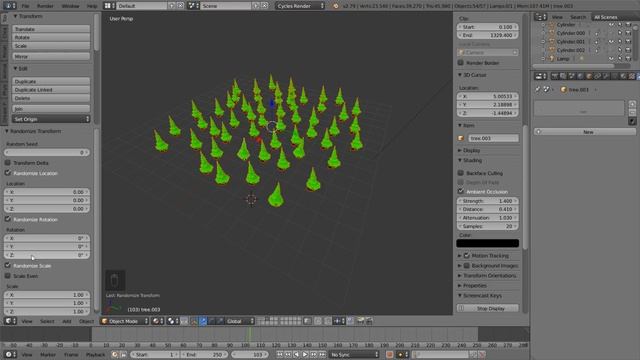Image resolution: width=640 pixels, height=360 pixels.
Task: Open the Window menu
Action: pos(70,6)
